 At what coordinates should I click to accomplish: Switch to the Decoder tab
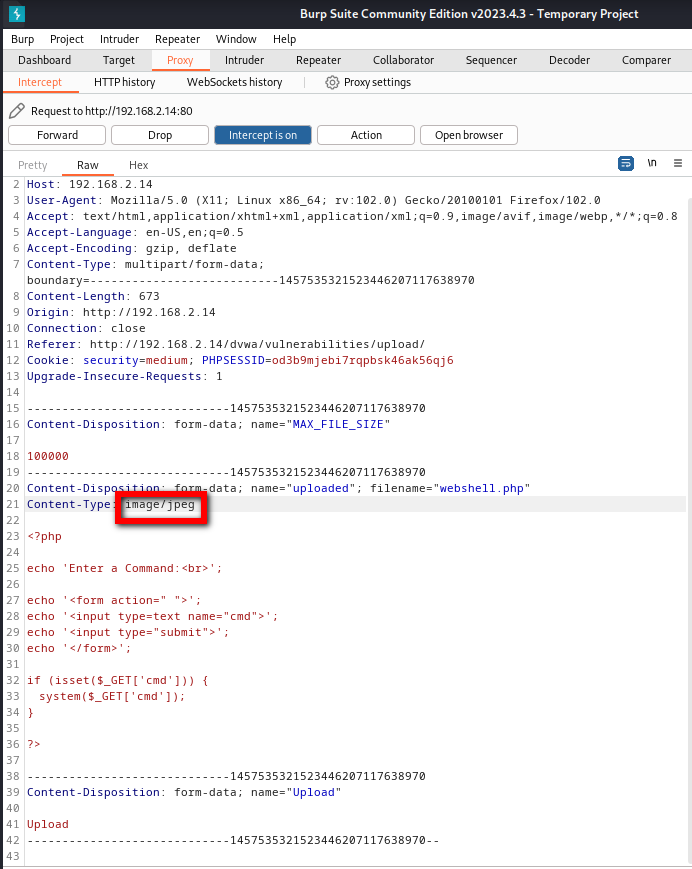(569, 60)
